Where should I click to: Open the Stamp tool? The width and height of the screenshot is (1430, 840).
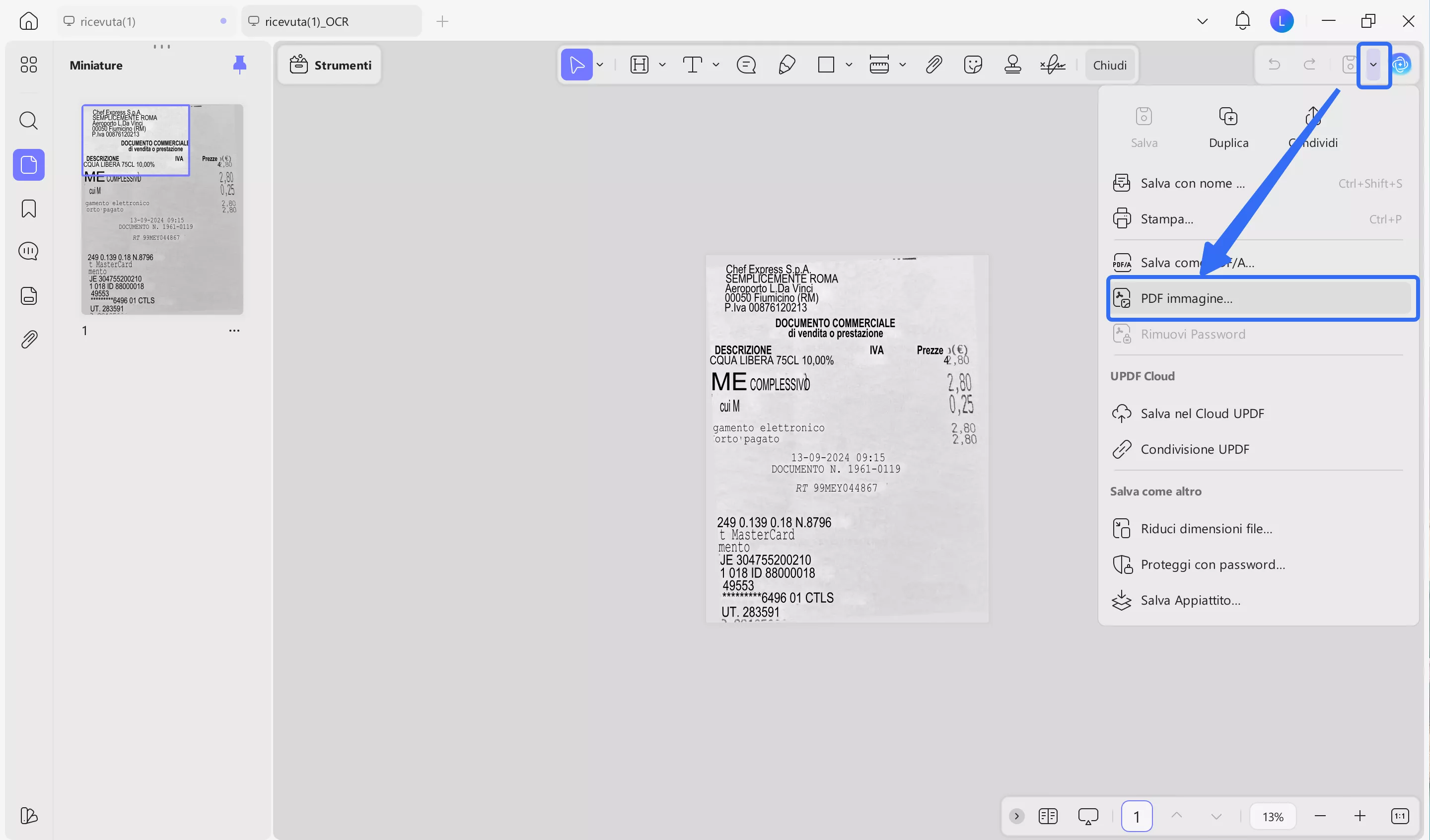[x=1013, y=64]
